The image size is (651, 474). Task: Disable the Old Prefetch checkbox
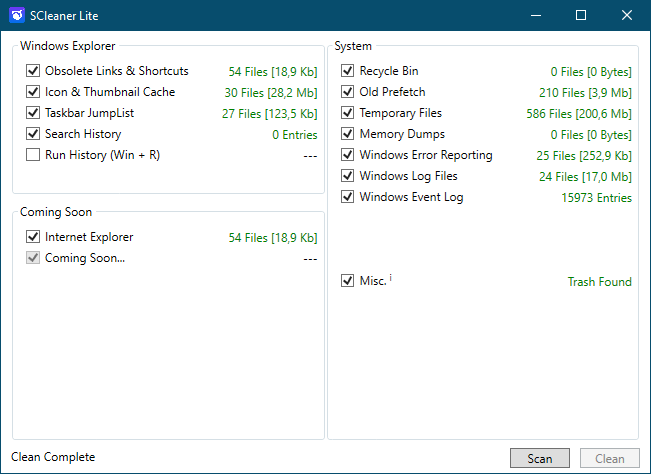pos(347,92)
